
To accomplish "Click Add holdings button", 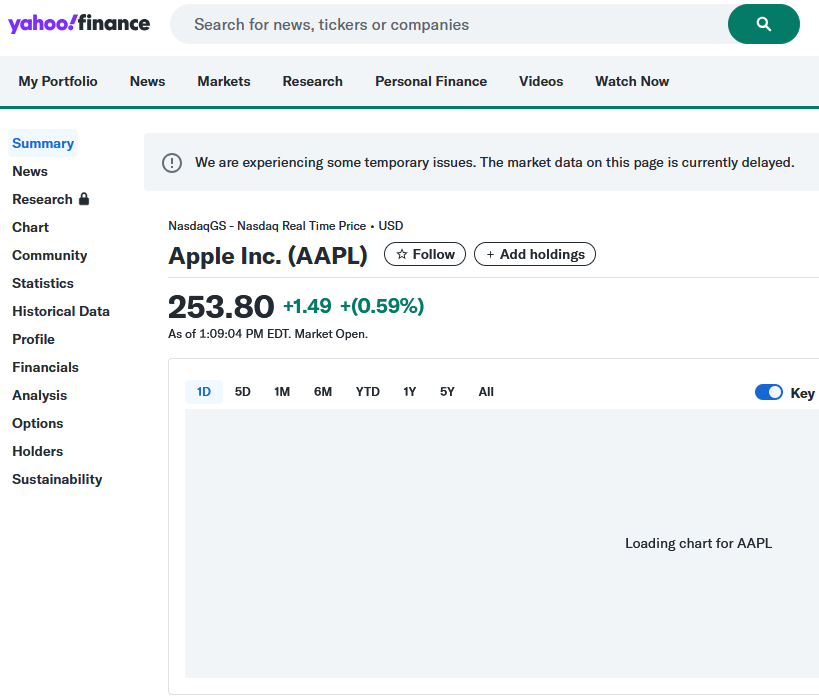I will [534, 254].
